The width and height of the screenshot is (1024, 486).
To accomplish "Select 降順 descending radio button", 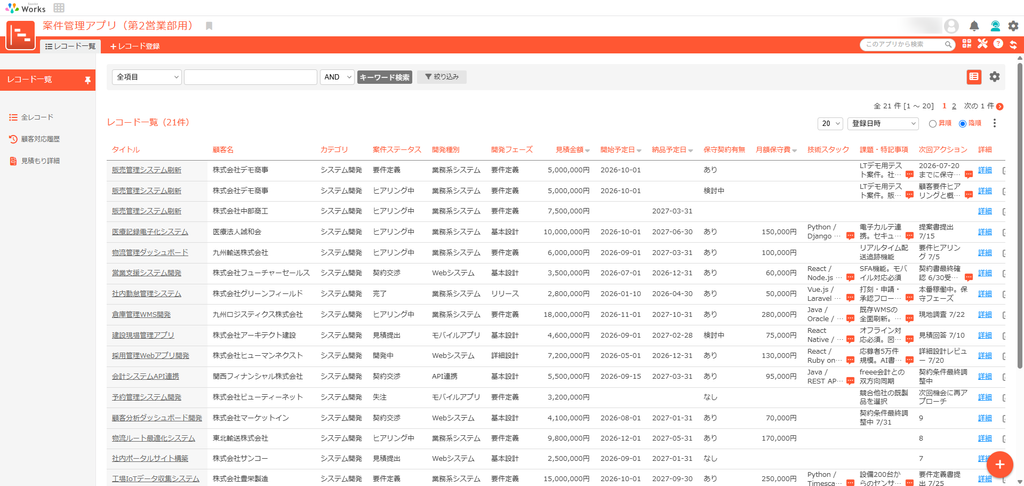I will pyautogui.click(x=963, y=123).
